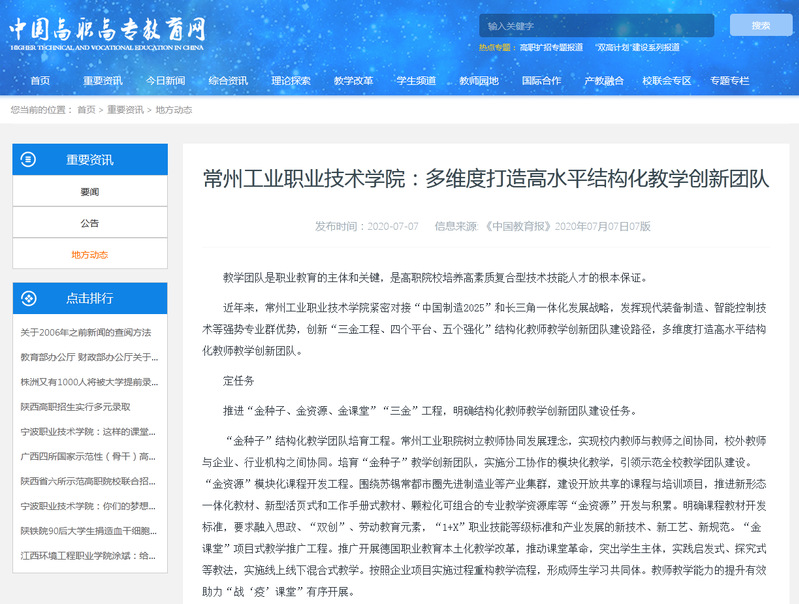Screen dimensions: 799x604
Task: Open the 校联会专区 menu item
Action: (x=667, y=81)
